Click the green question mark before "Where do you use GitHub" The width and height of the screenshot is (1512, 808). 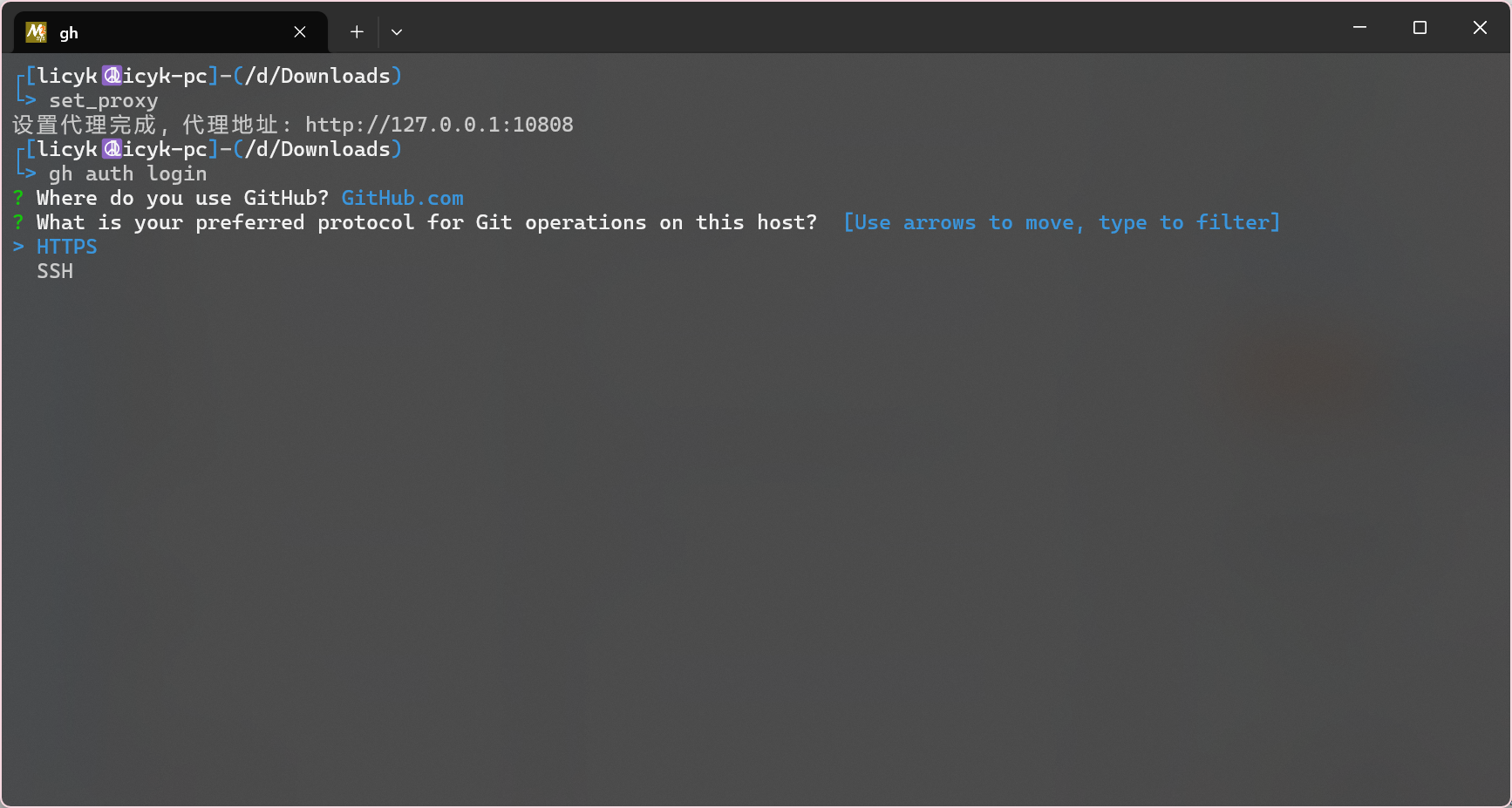(18, 198)
